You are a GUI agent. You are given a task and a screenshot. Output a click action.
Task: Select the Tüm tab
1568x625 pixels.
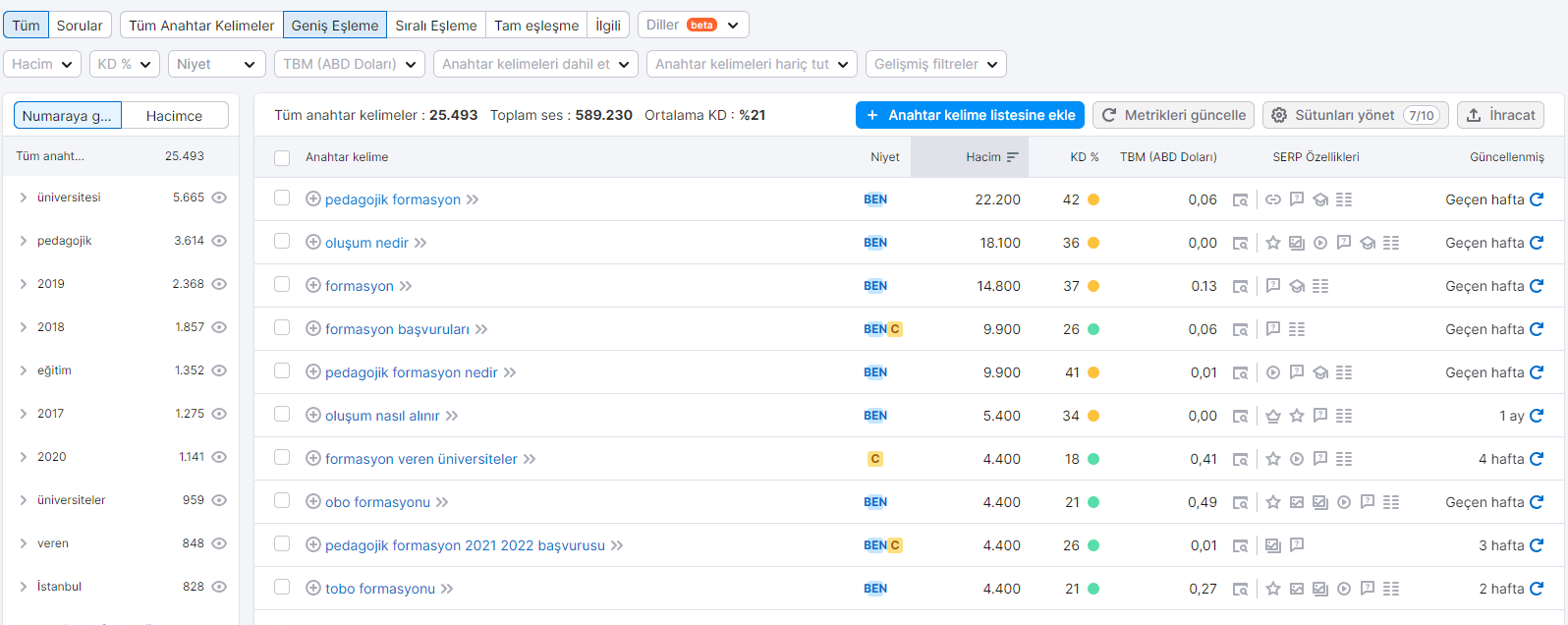pos(26,25)
